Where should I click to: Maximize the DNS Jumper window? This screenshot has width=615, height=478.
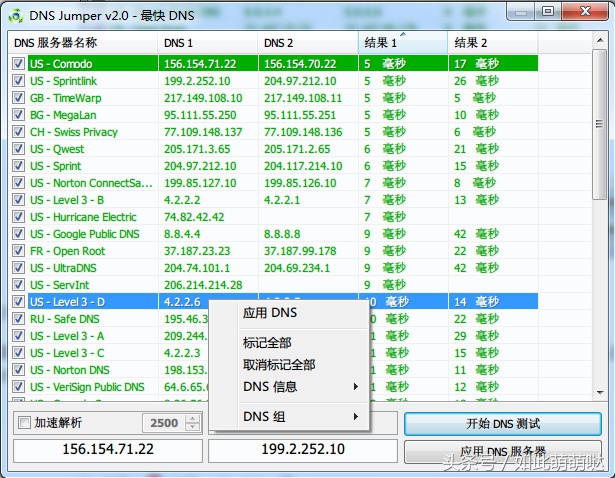[x=548, y=11]
